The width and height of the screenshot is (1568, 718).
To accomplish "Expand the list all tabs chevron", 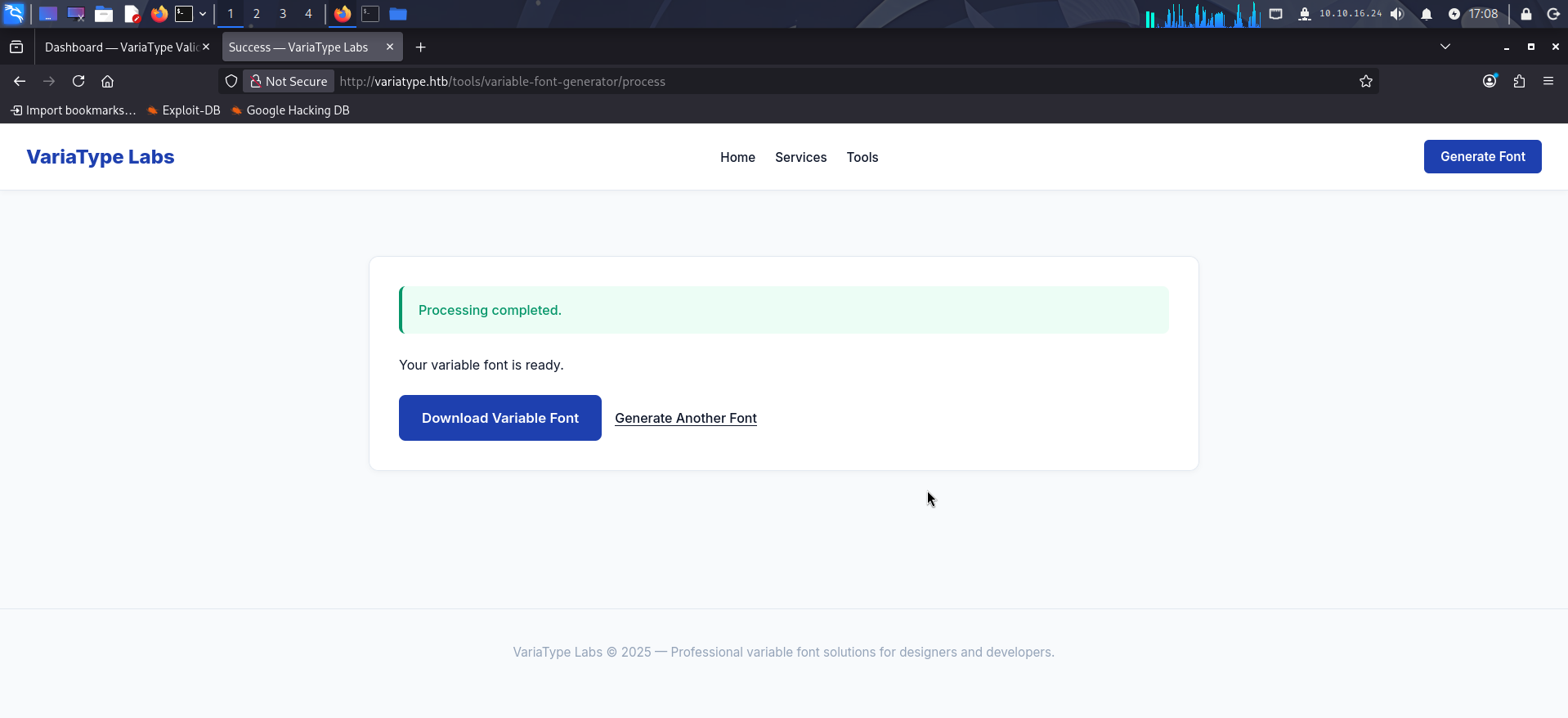I will click(x=1445, y=47).
